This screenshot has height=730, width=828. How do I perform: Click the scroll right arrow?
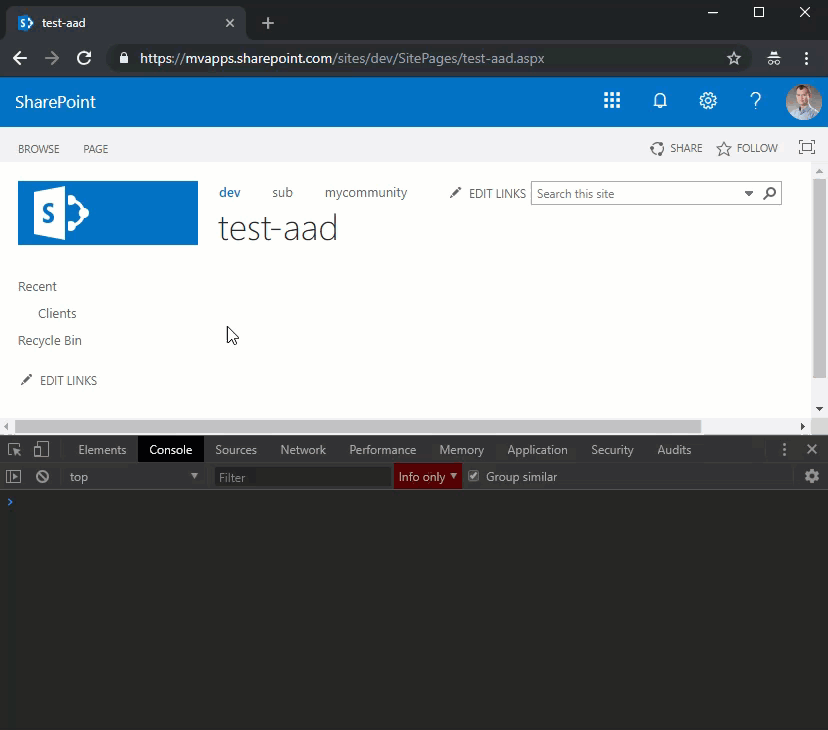pos(803,426)
